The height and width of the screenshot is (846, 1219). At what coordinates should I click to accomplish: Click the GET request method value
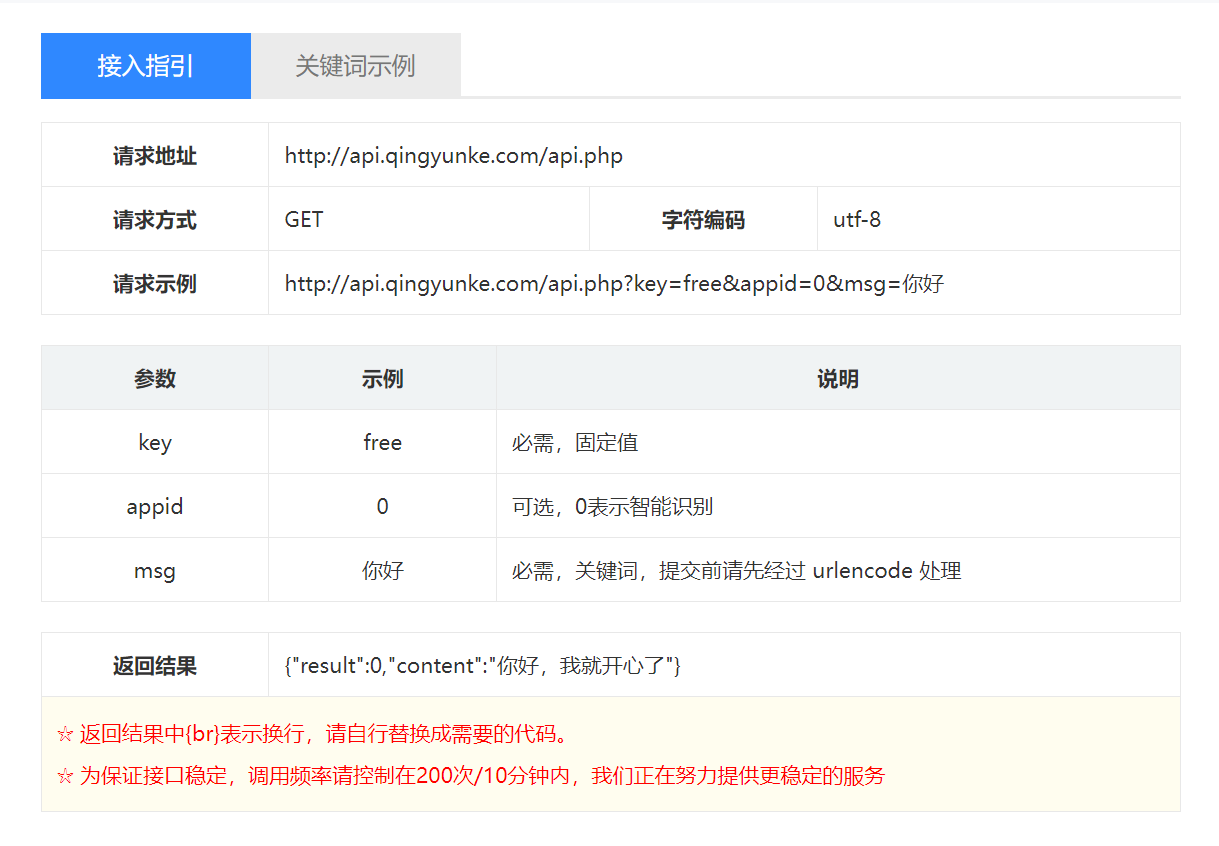(304, 220)
